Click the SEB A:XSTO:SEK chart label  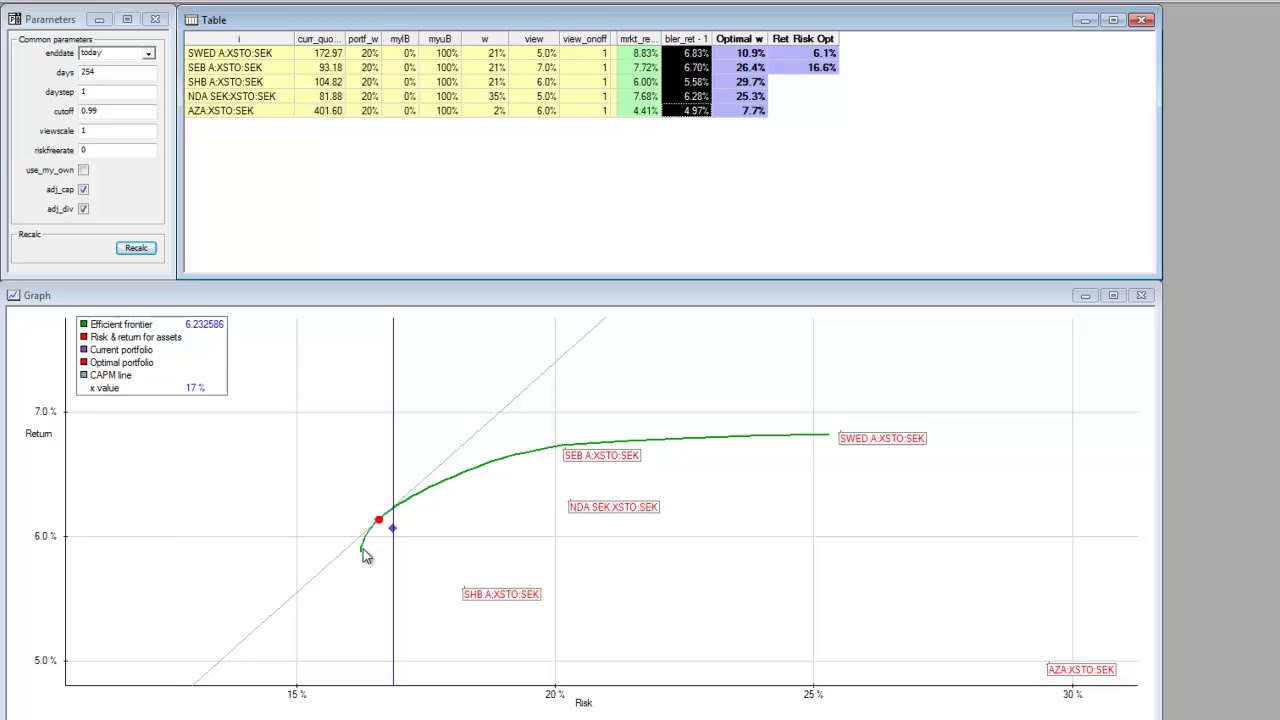click(601, 455)
